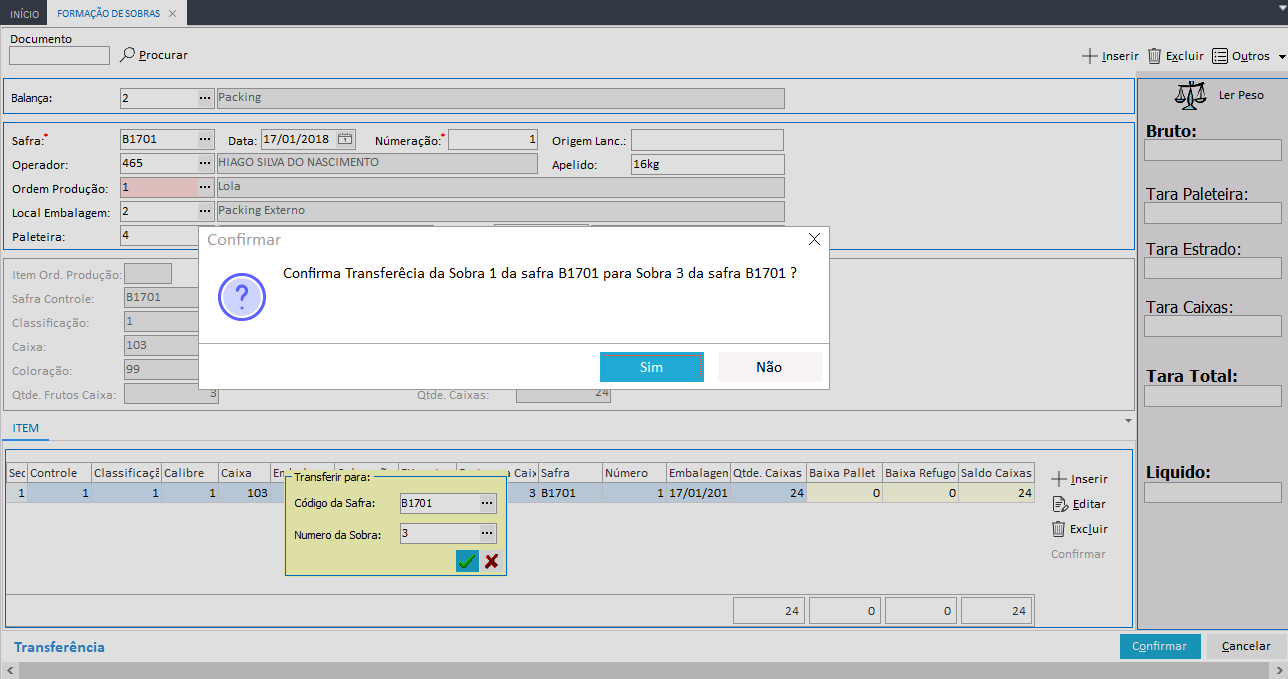
Task: Open the Outros list icon menu
Action: 1220,56
